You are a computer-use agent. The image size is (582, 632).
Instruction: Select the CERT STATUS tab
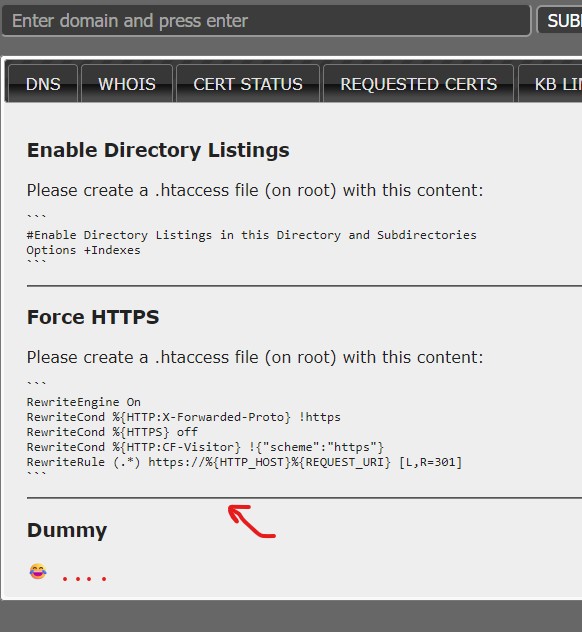pyautogui.click(x=248, y=84)
